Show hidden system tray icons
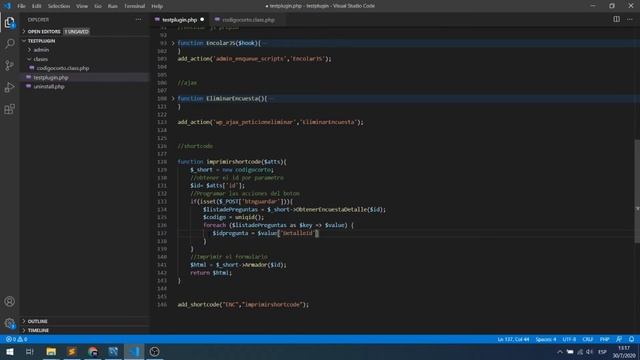 pyautogui.click(x=560, y=352)
